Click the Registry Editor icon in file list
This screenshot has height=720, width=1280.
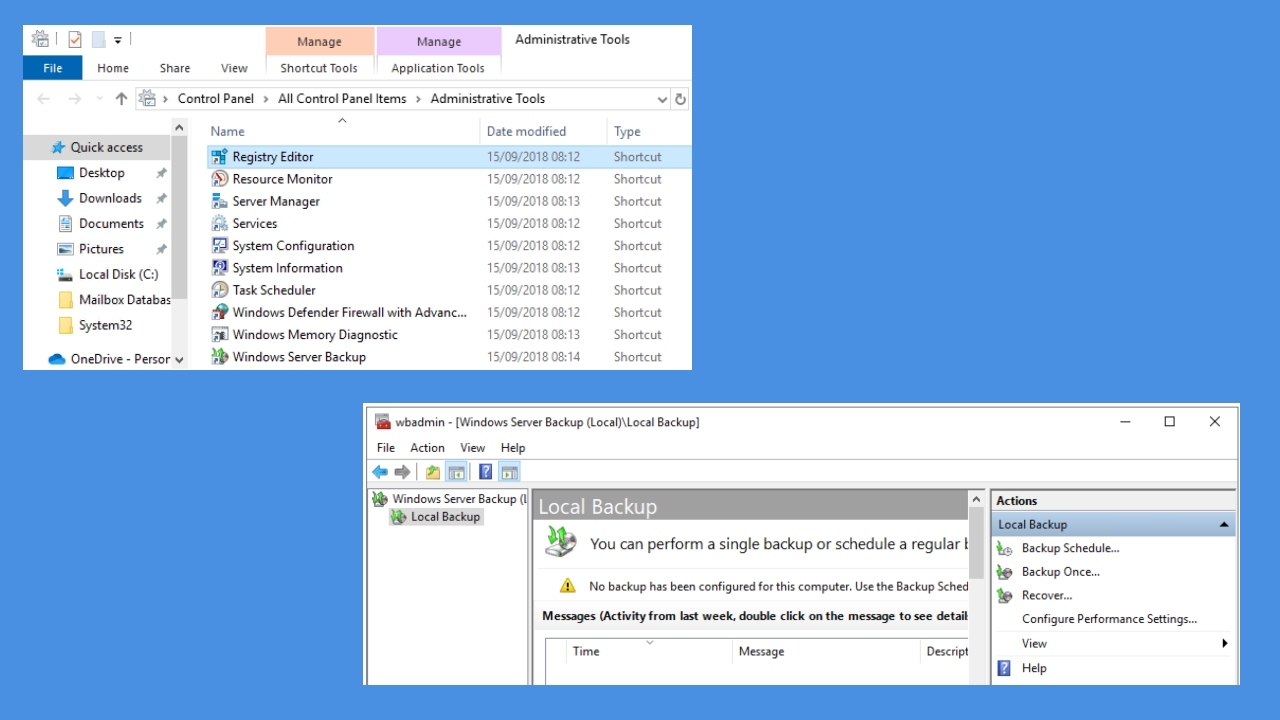point(220,157)
